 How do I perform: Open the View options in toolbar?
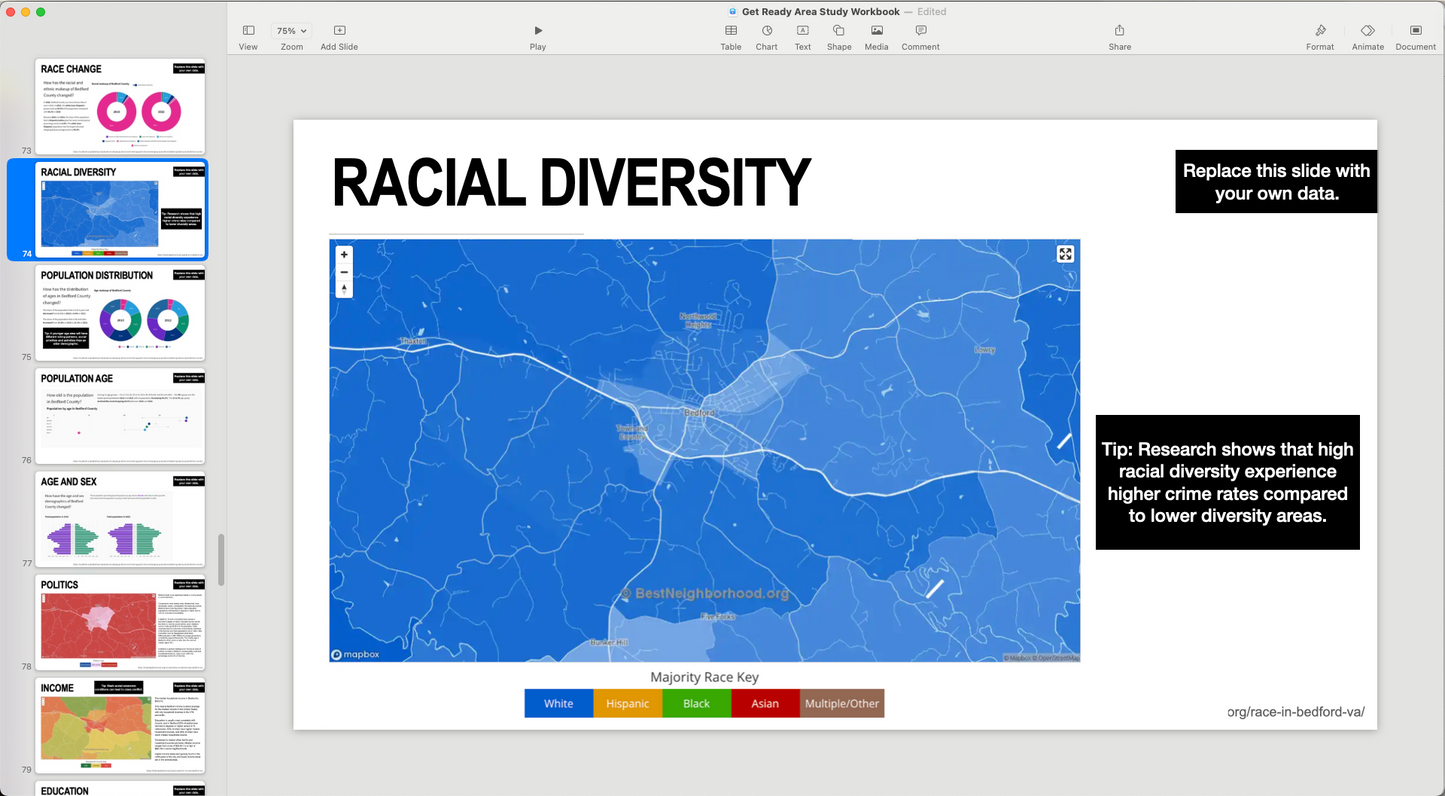248,37
